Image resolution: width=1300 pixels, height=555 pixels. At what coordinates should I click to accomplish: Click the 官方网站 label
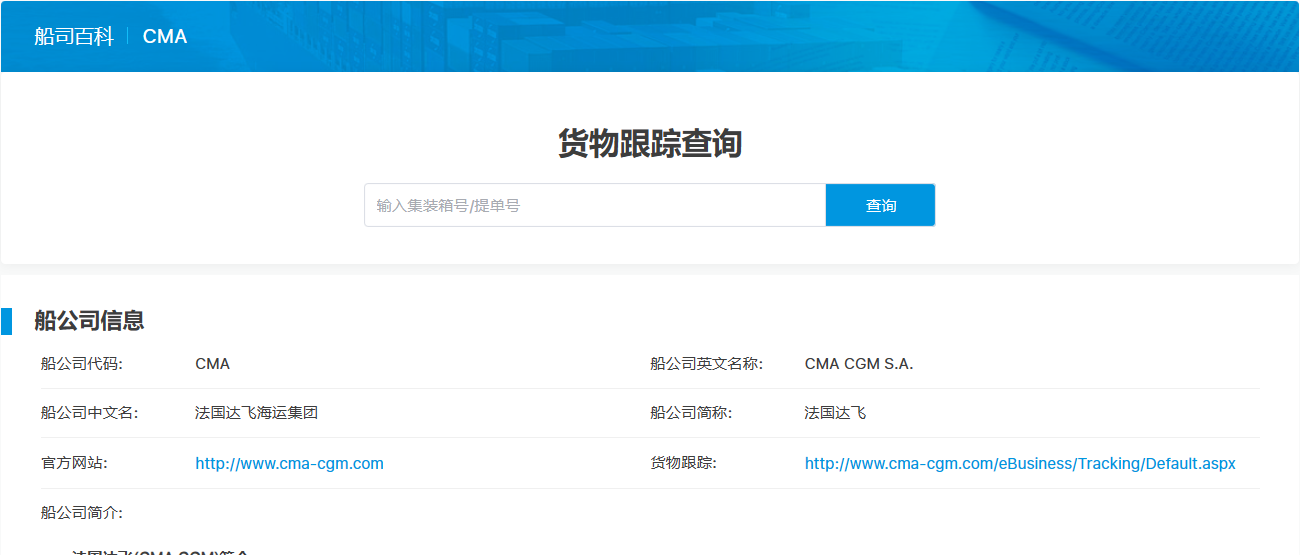click(74, 463)
